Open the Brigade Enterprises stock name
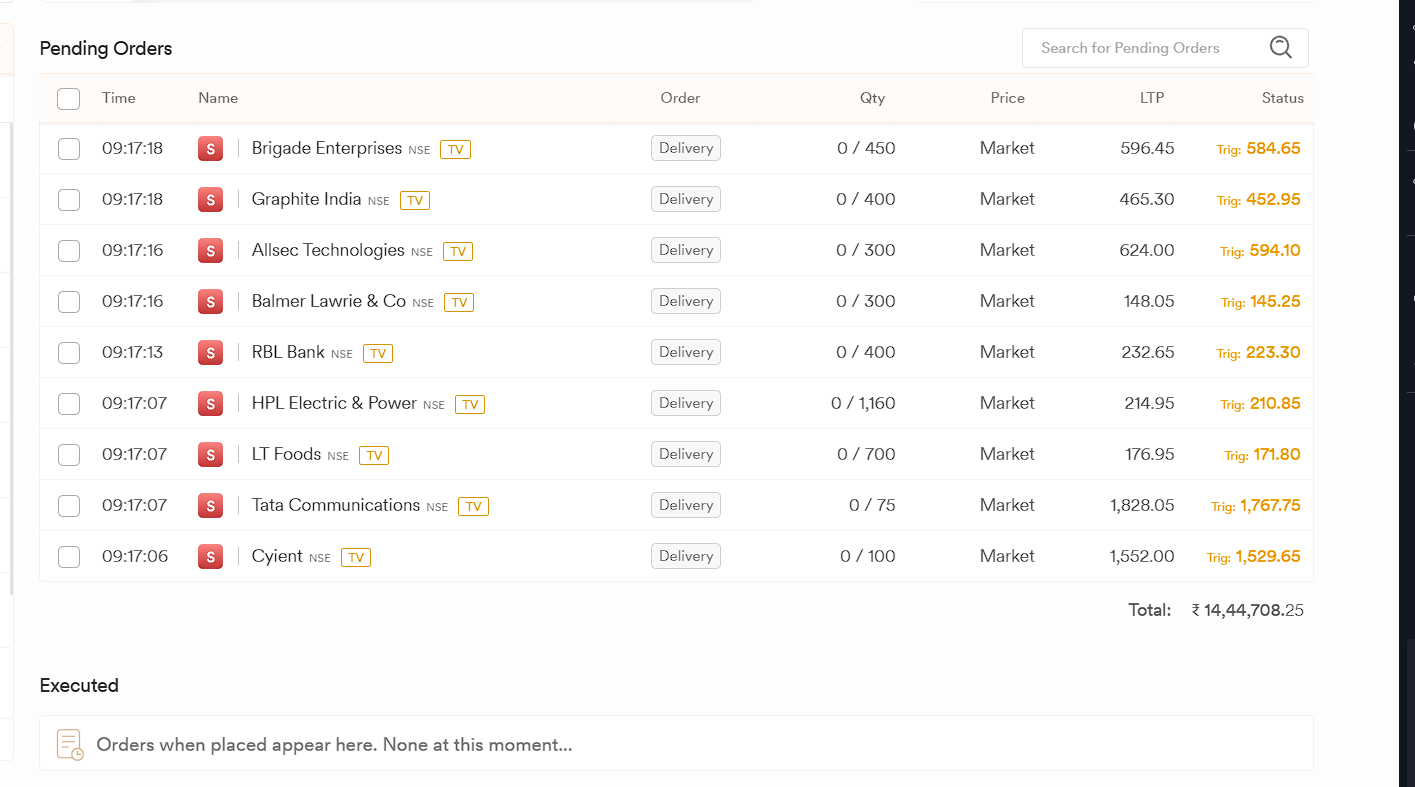This screenshot has width=1415, height=787. pyautogui.click(x=327, y=148)
